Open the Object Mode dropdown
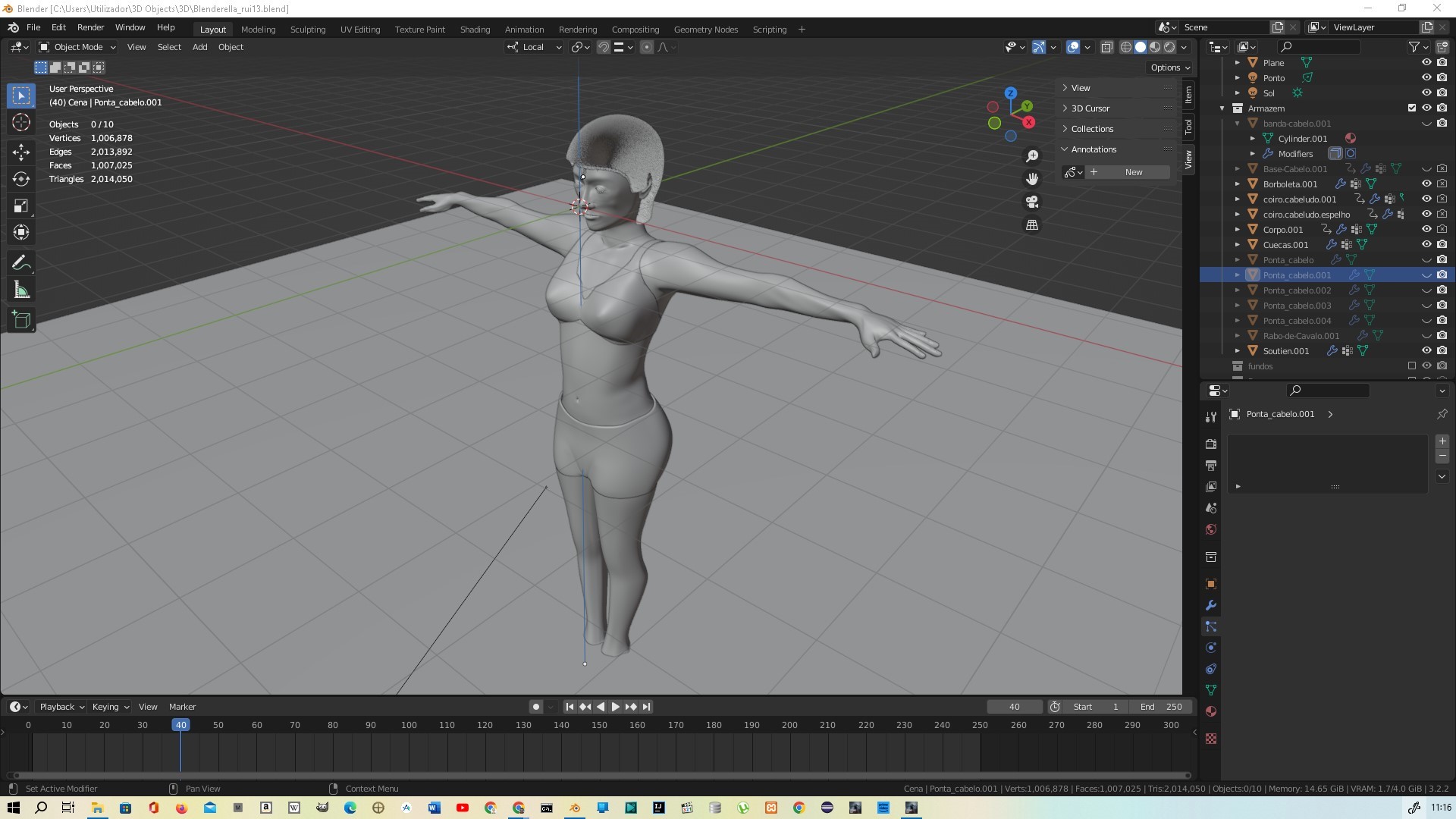 point(78,47)
